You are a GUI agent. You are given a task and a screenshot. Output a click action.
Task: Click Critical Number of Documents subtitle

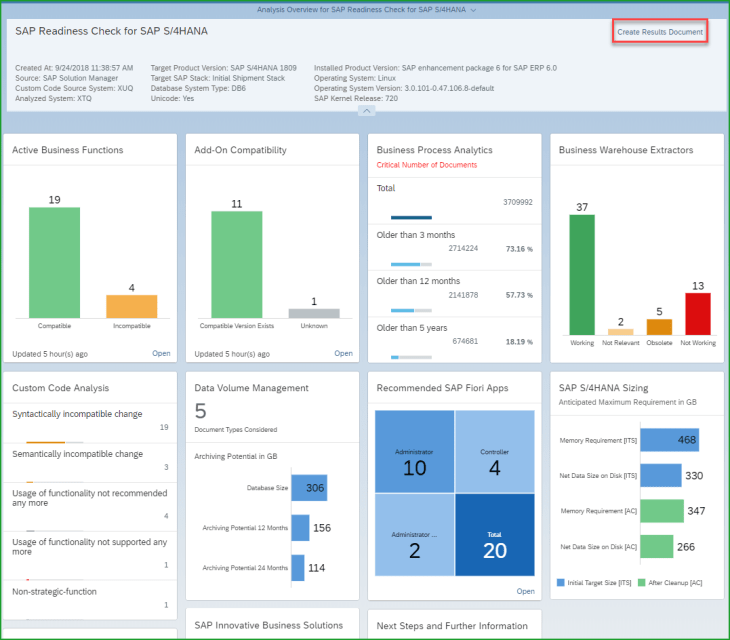[426, 165]
